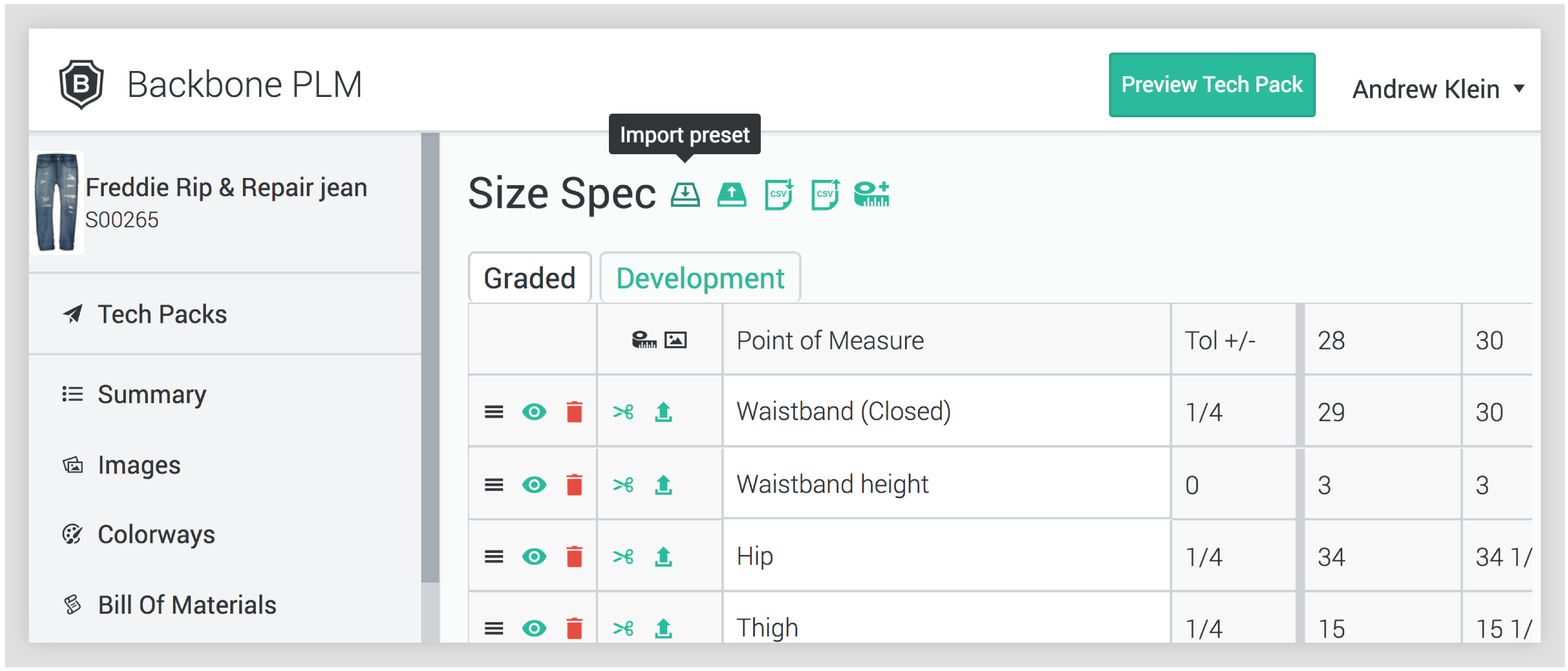The image size is (1568, 671).
Task: Click the export preset upload icon
Action: (x=731, y=195)
